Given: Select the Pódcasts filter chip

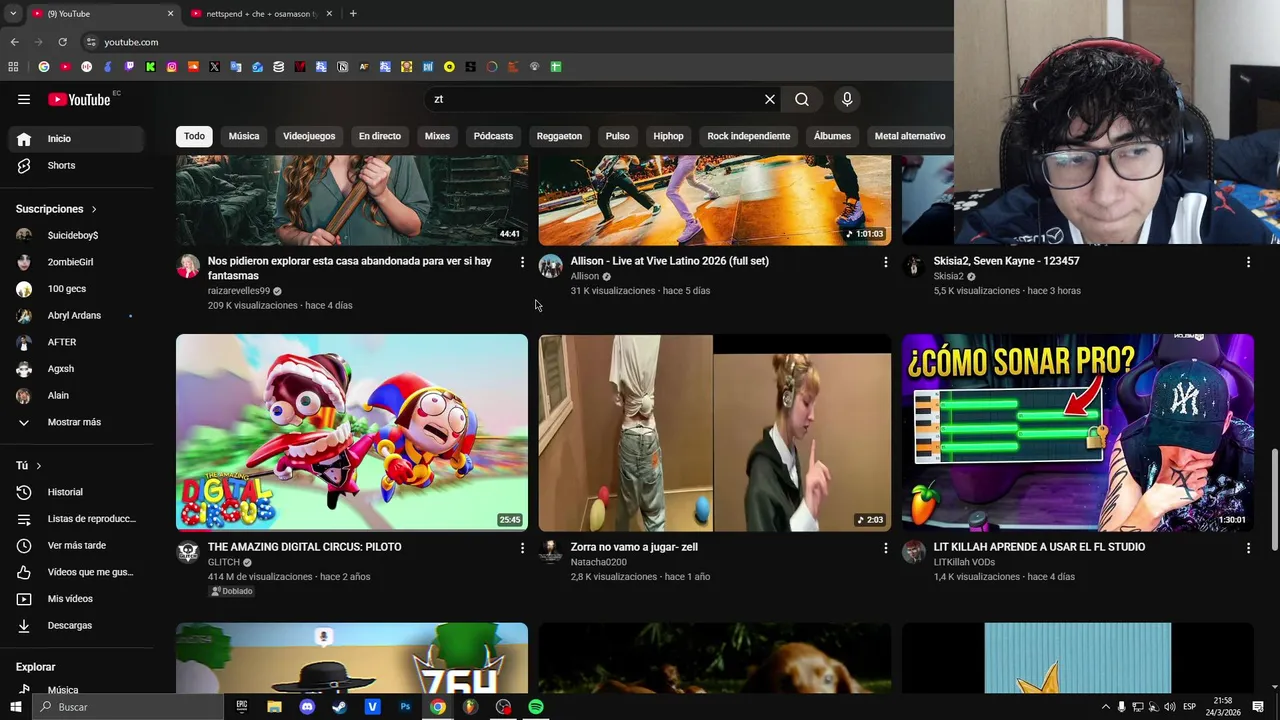Looking at the screenshot, I should coord(493,136).
